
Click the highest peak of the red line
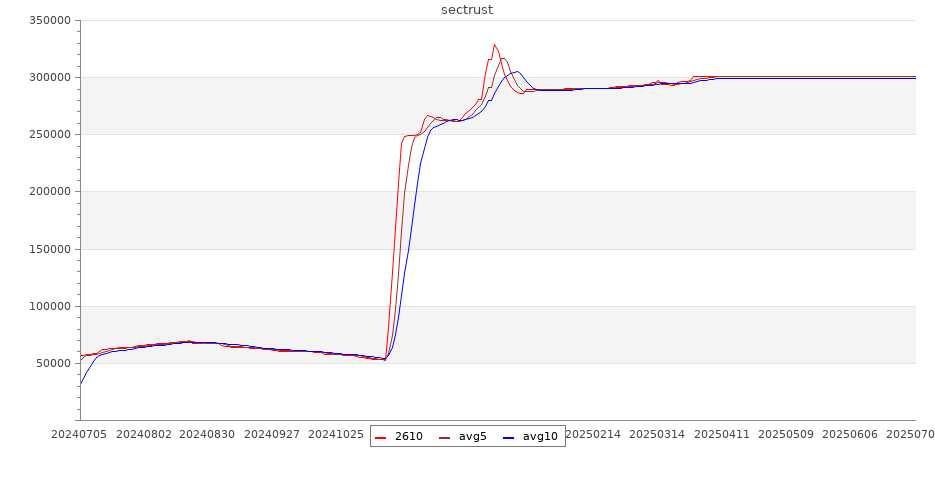click(494, 45)
